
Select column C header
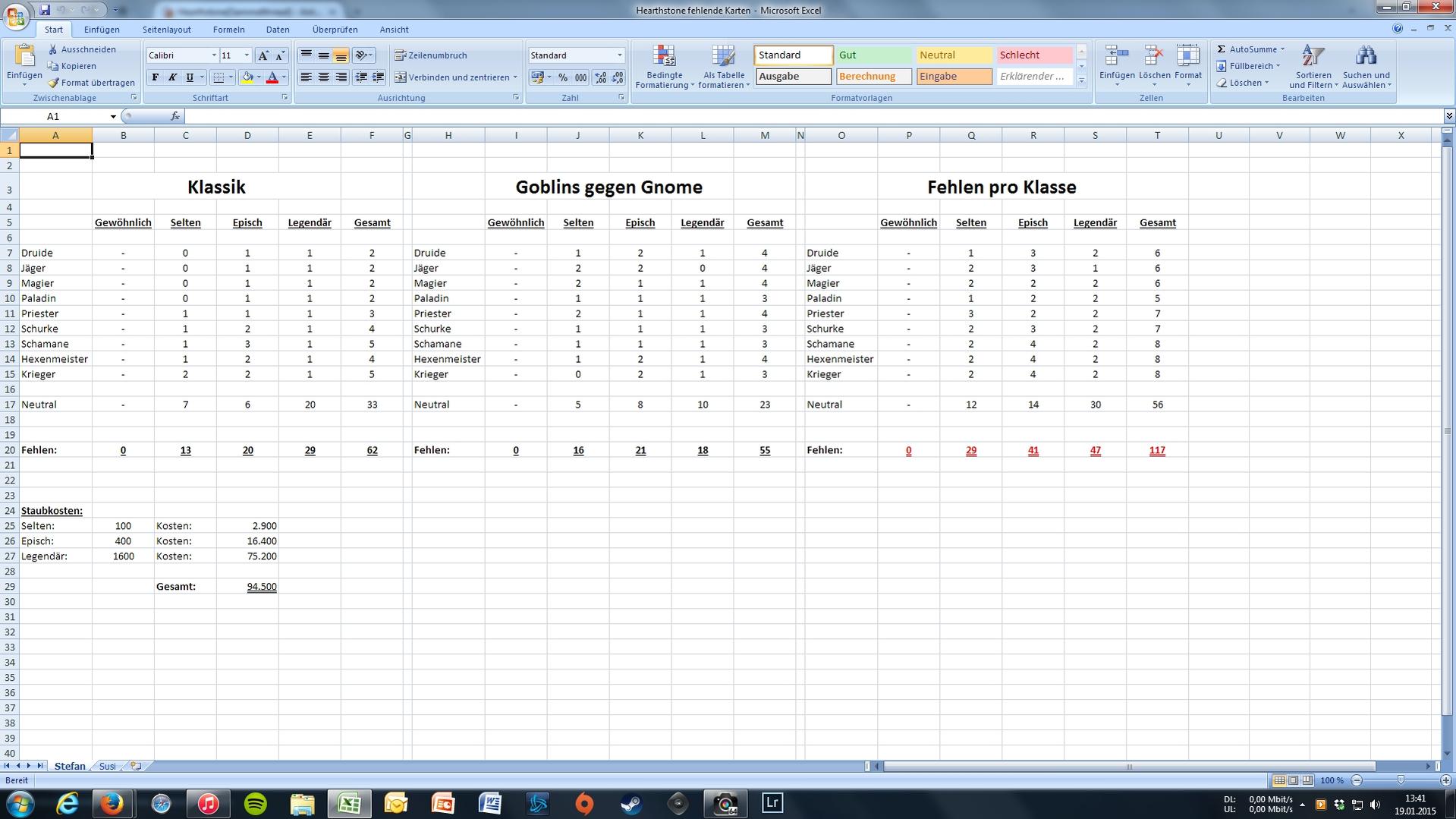(185, 135)
